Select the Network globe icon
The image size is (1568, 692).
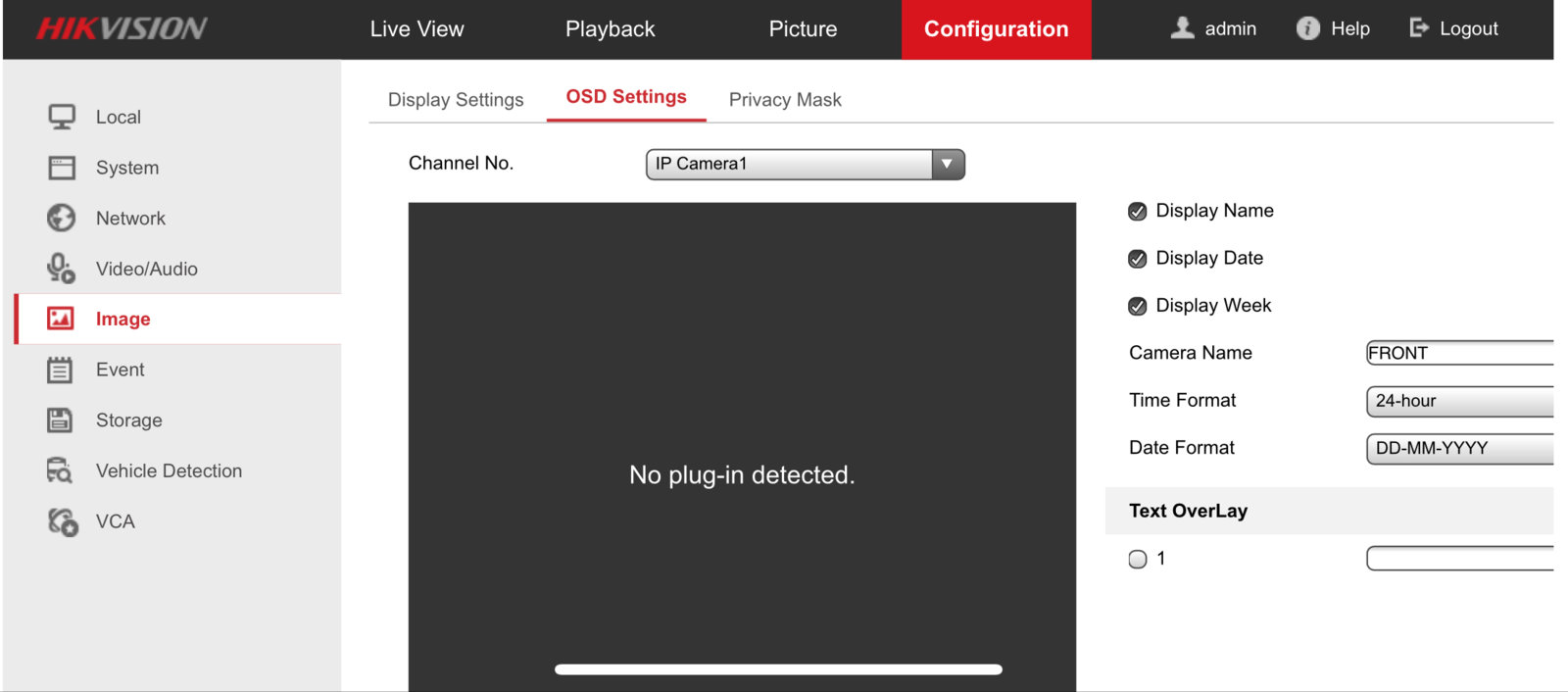click(x=62, y=218)
